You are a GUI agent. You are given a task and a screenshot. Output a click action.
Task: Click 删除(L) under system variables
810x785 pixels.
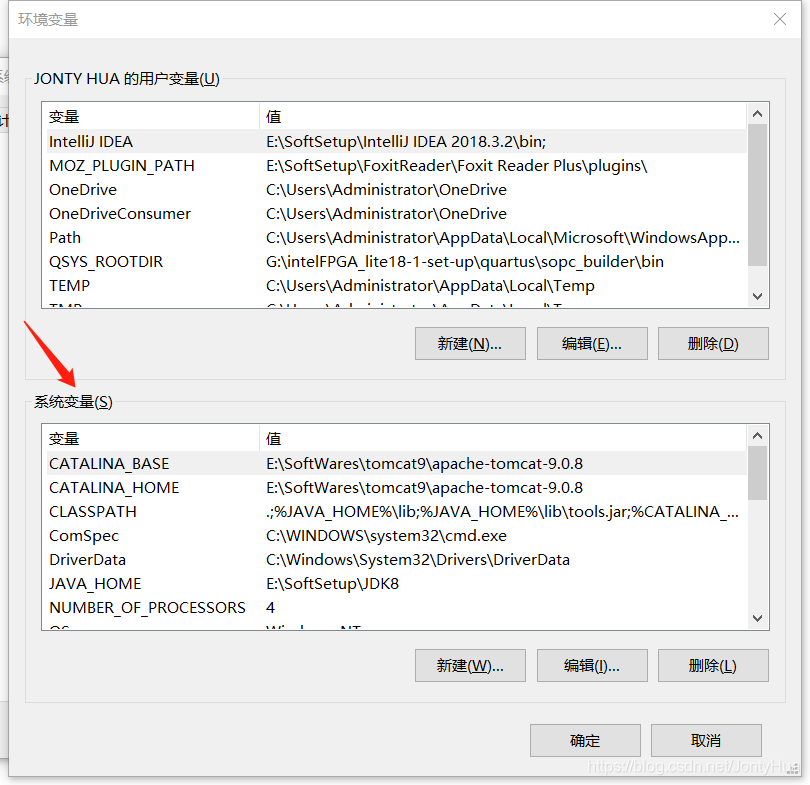pos(713,665)
